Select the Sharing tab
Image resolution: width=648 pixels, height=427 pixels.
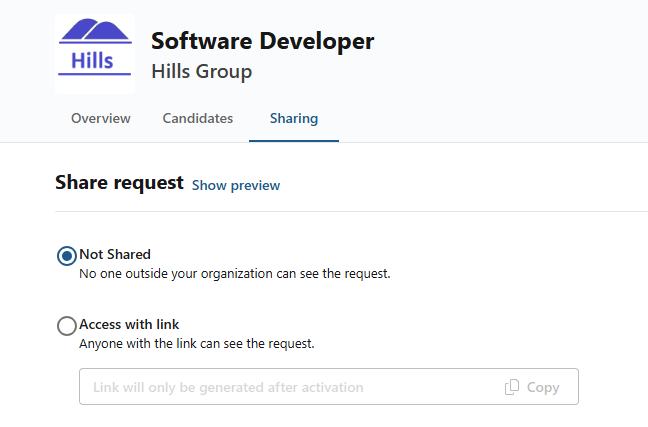(x=294, y=119)
